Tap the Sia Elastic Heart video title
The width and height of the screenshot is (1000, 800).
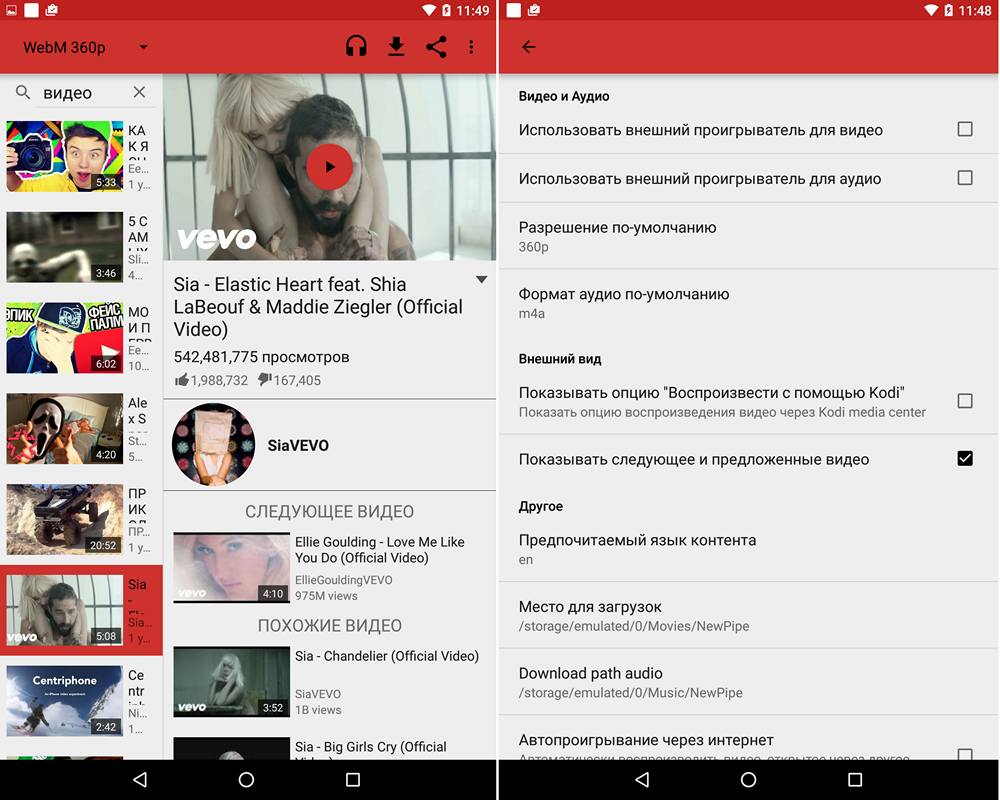[318, 307]
